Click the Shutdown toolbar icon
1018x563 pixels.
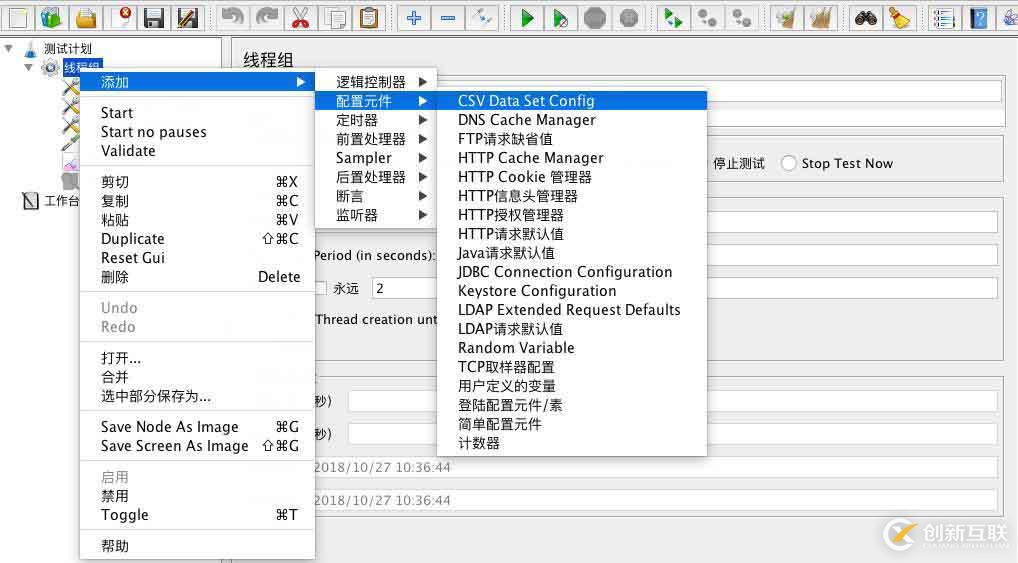pyautogui.click(x=628, y=18)
